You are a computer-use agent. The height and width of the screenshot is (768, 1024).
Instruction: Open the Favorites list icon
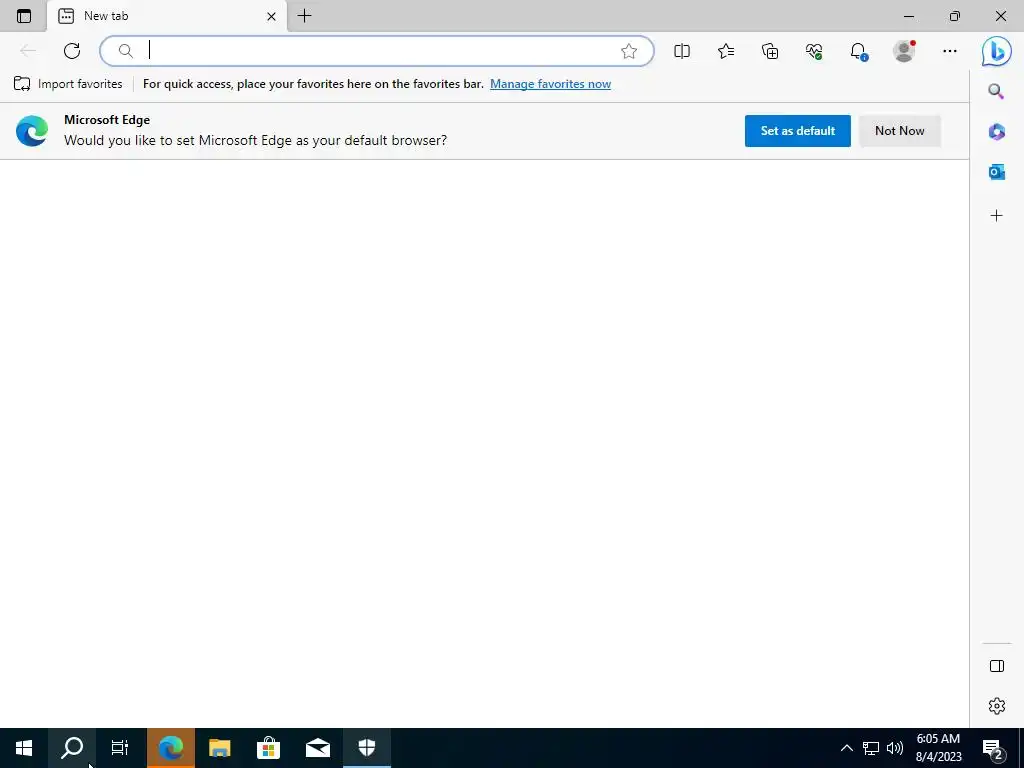click(x=726, y=51)
